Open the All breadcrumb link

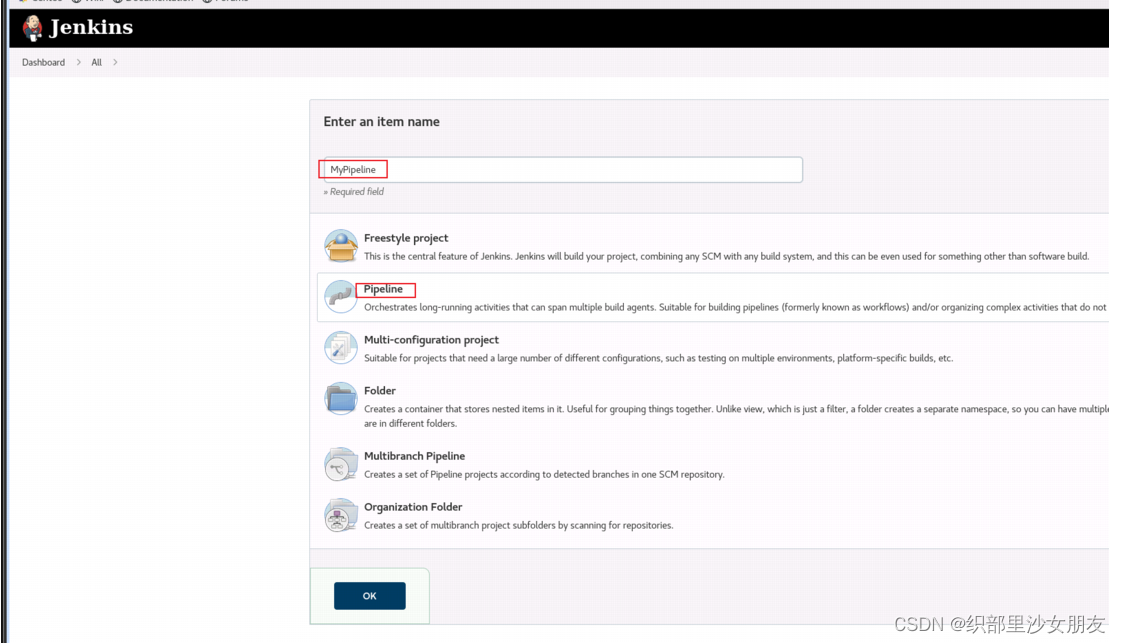(97, 62)
